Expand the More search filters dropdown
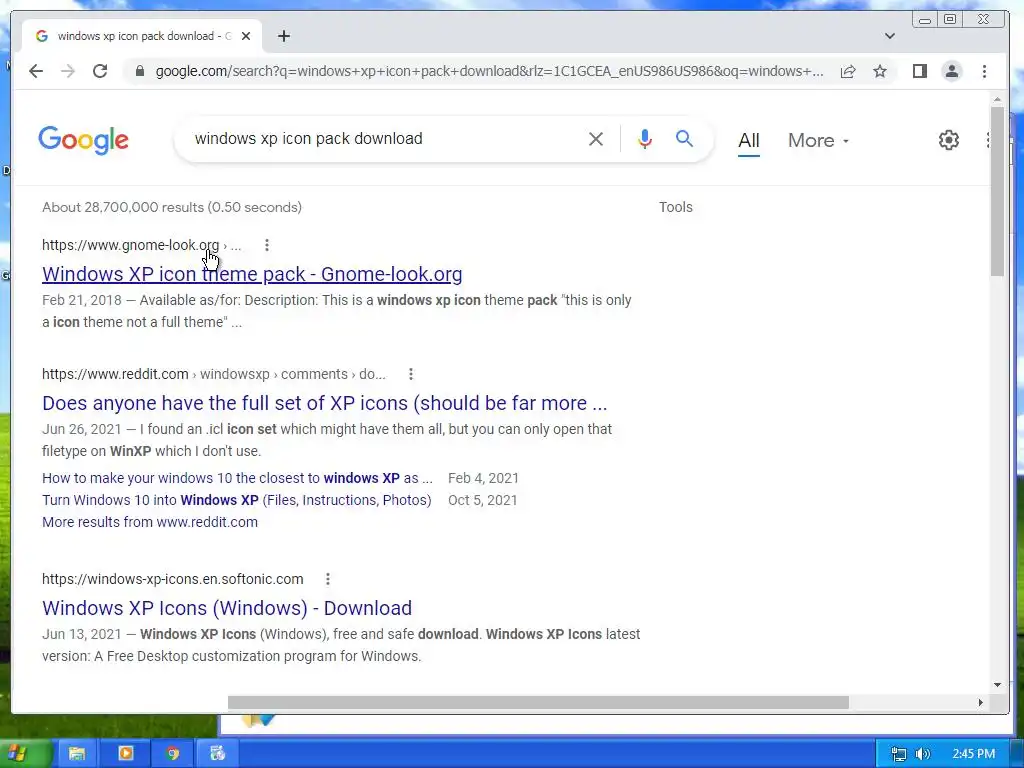Image resolution: width=1024 pixels, height=768 pixels. 818,140
